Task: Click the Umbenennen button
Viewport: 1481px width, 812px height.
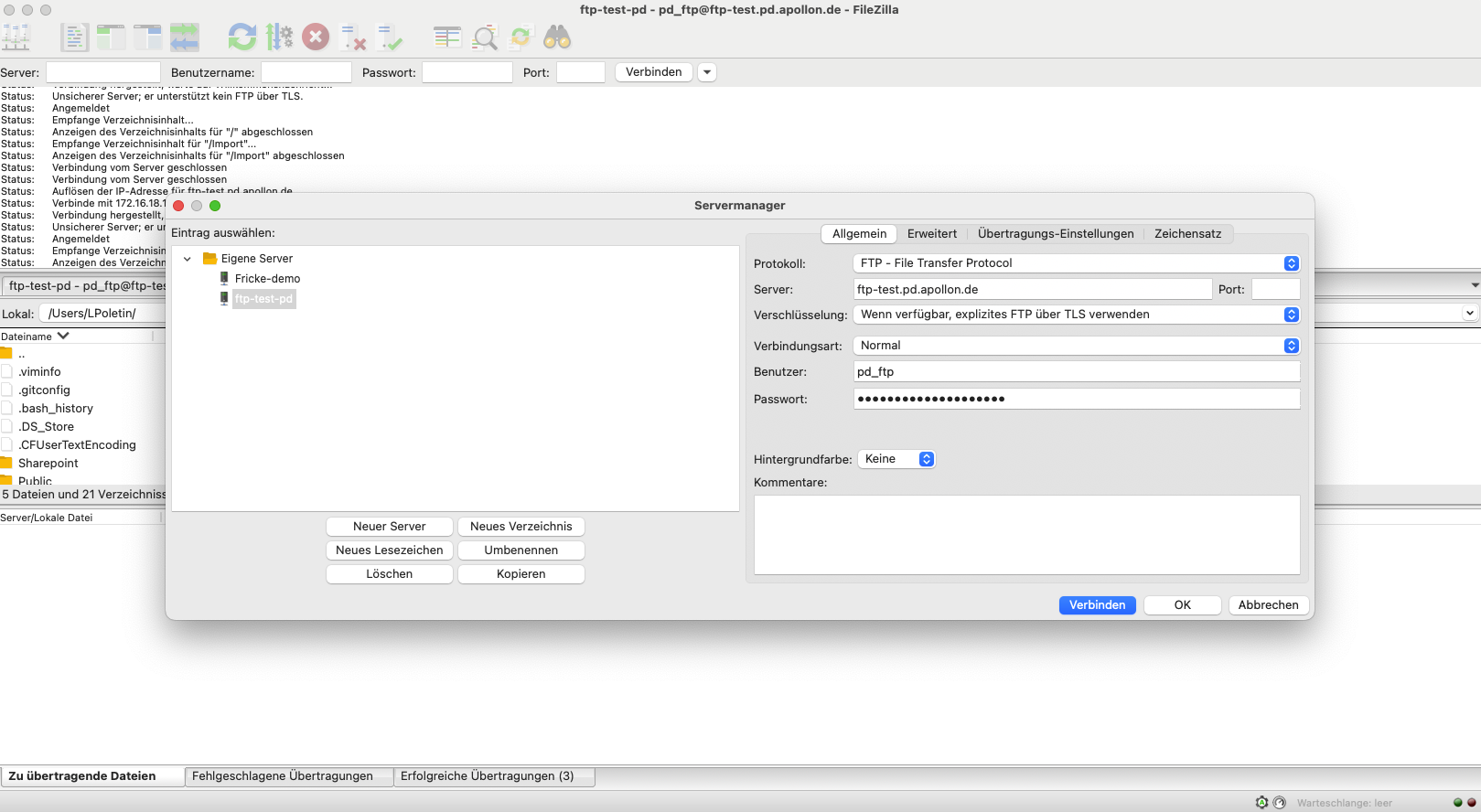Action: 521,550
